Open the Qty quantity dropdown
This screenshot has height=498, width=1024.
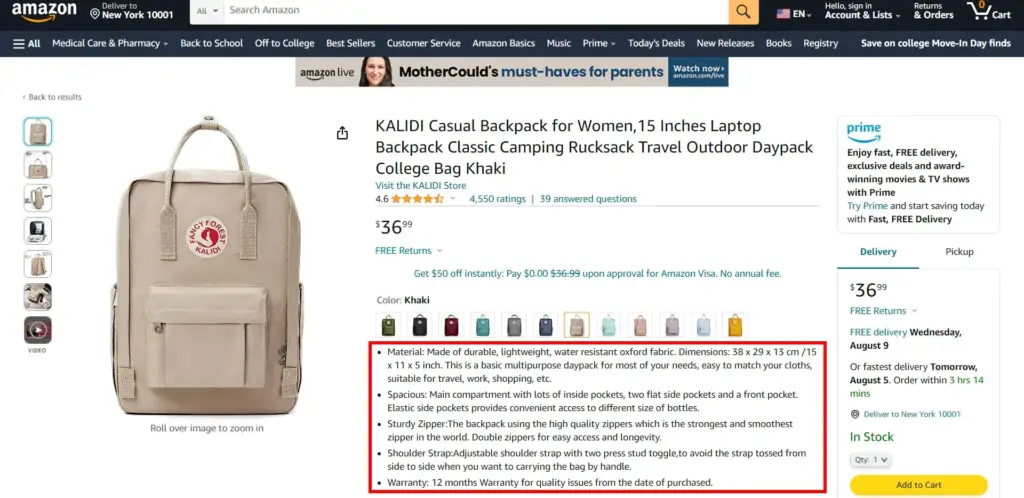coord(871,459)
